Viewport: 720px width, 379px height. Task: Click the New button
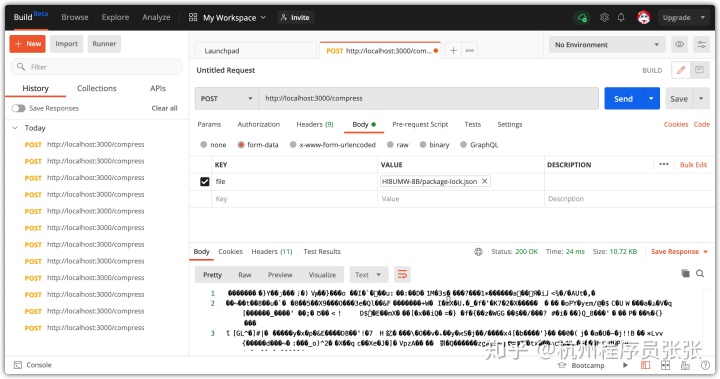(28, 44)
